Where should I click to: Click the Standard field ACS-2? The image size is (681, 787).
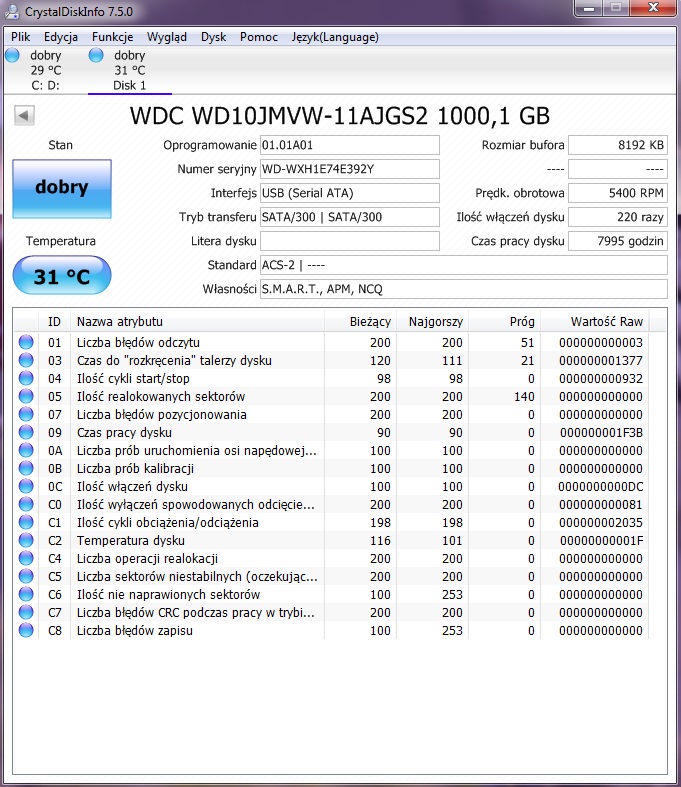pos(464,265)
